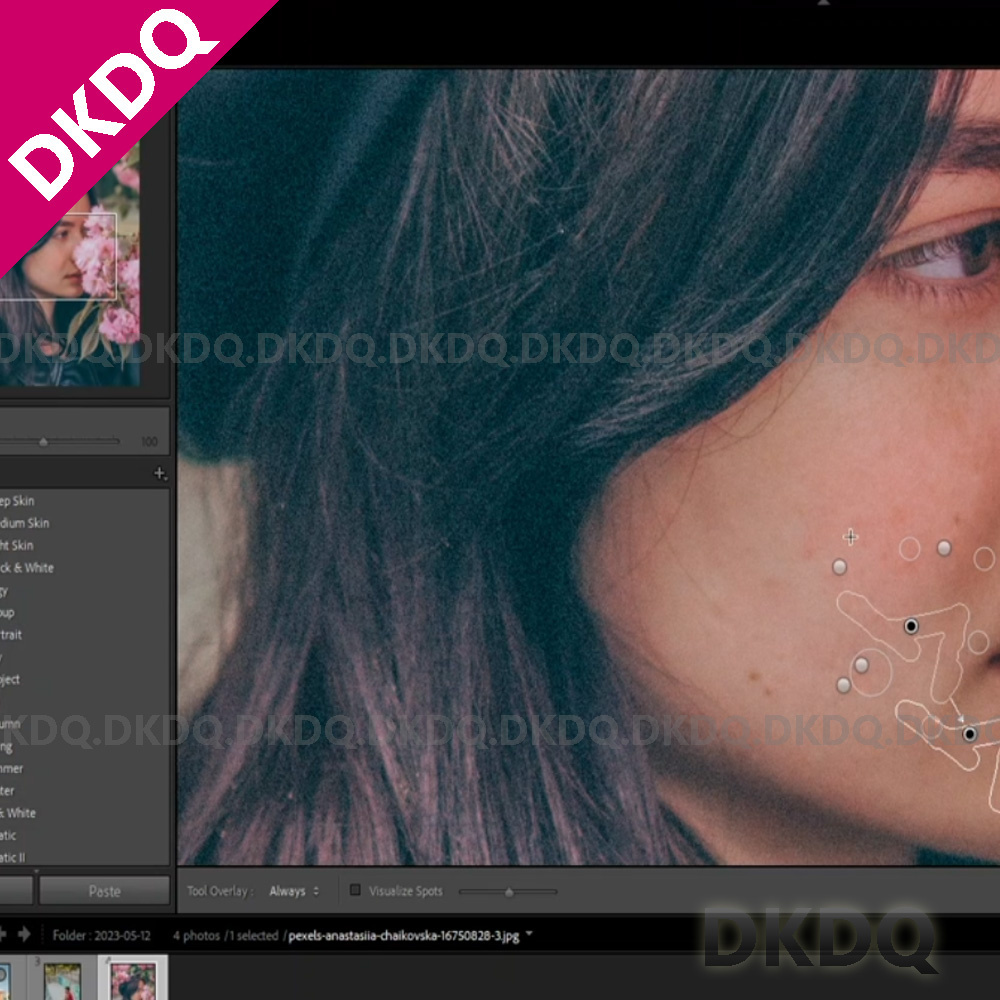Click the preset Amount slider handle

43,441
